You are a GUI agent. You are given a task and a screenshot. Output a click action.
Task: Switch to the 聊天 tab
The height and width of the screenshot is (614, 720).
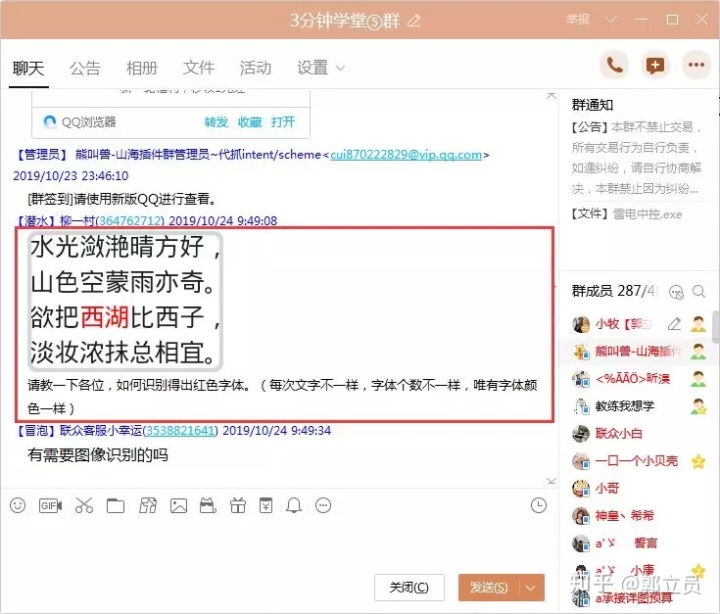28,68
